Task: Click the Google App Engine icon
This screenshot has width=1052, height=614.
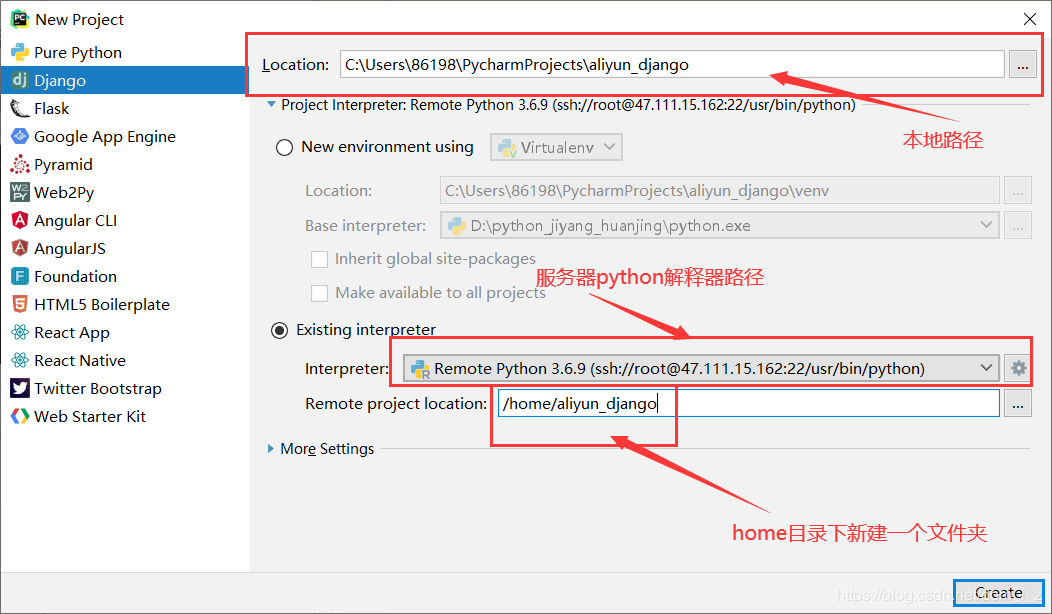Action: [19, 136]
